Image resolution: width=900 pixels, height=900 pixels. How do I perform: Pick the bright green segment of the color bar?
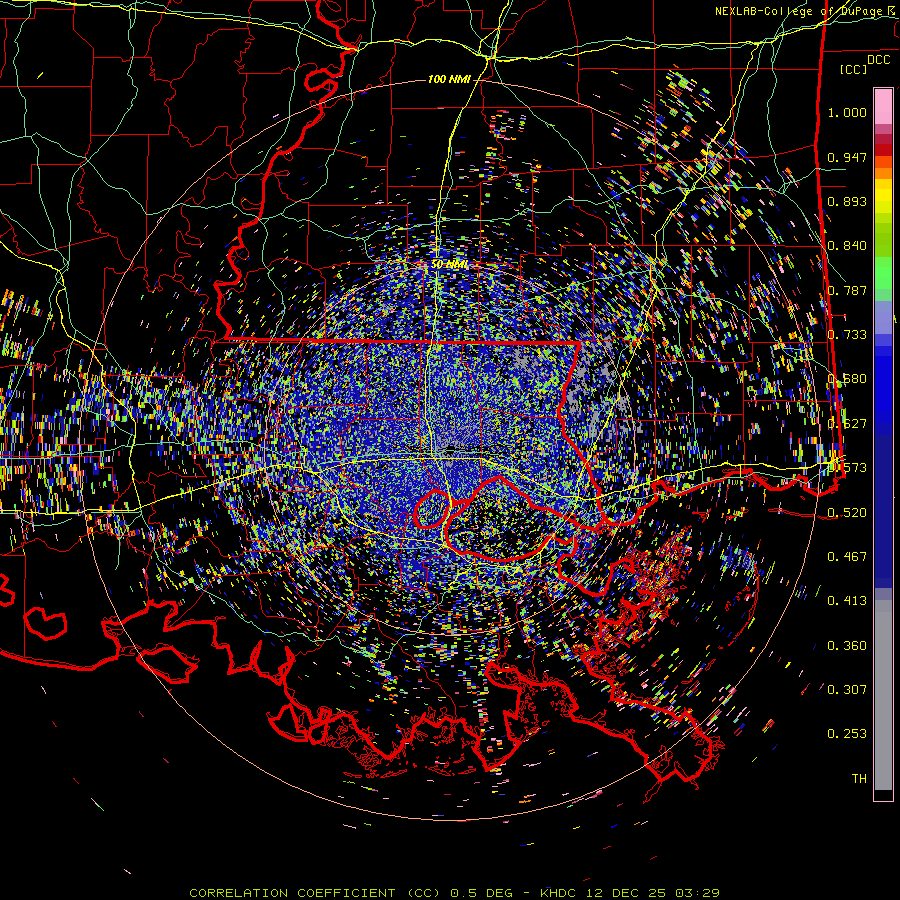tap(883, 273)
